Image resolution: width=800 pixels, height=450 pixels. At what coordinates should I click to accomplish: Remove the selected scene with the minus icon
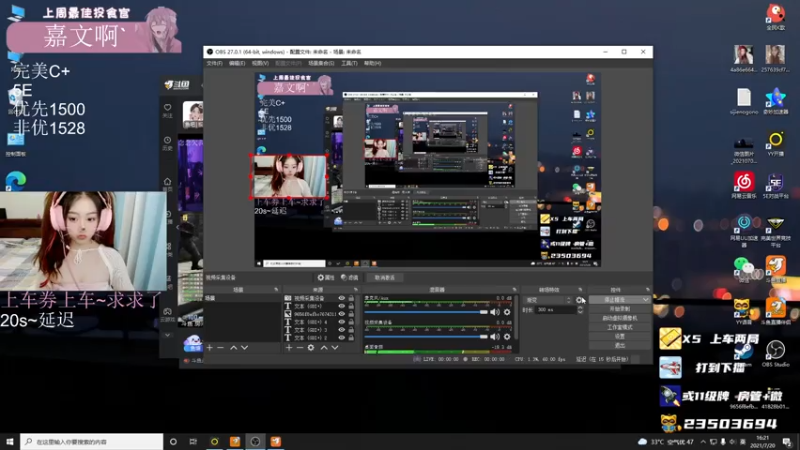tap(220, 347)
